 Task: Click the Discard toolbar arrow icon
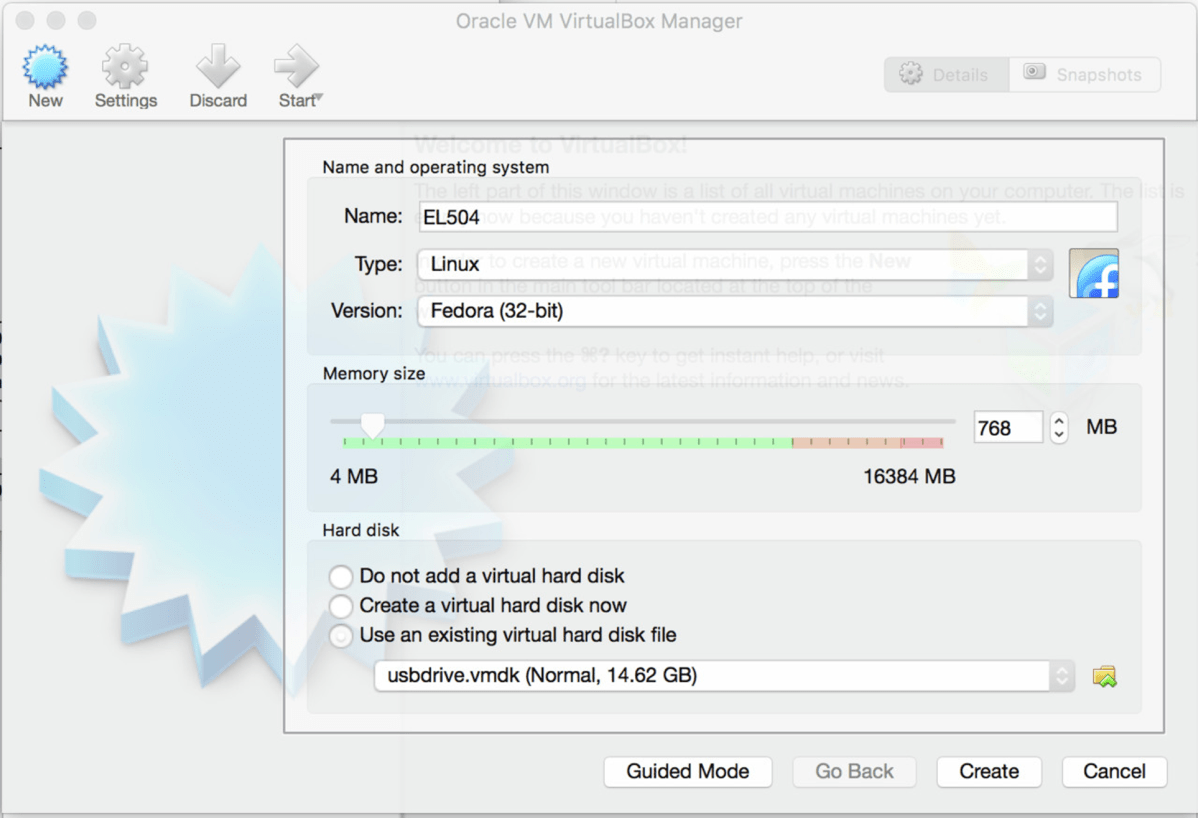pos(218,66)
